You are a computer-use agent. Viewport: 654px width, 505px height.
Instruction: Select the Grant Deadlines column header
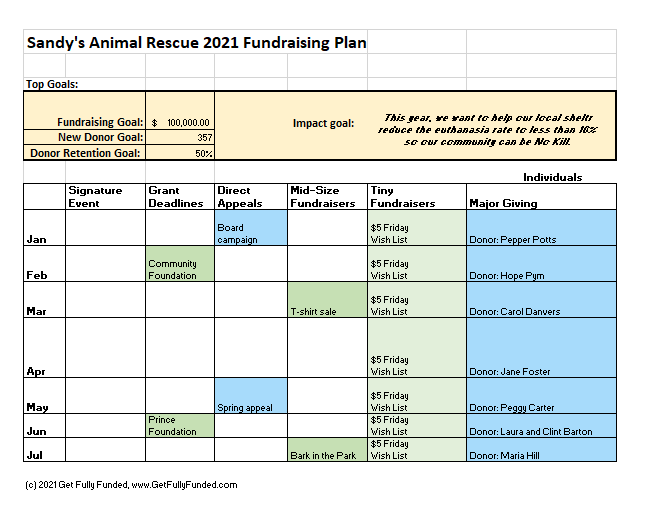point(180,197)
